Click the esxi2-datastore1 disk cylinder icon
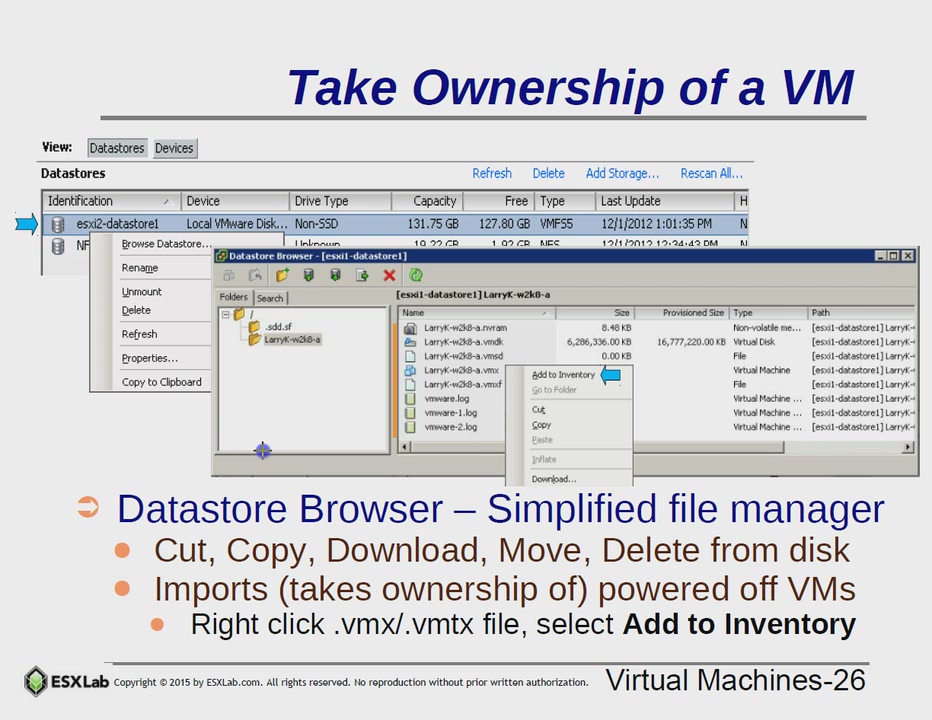 pos(58,224)
